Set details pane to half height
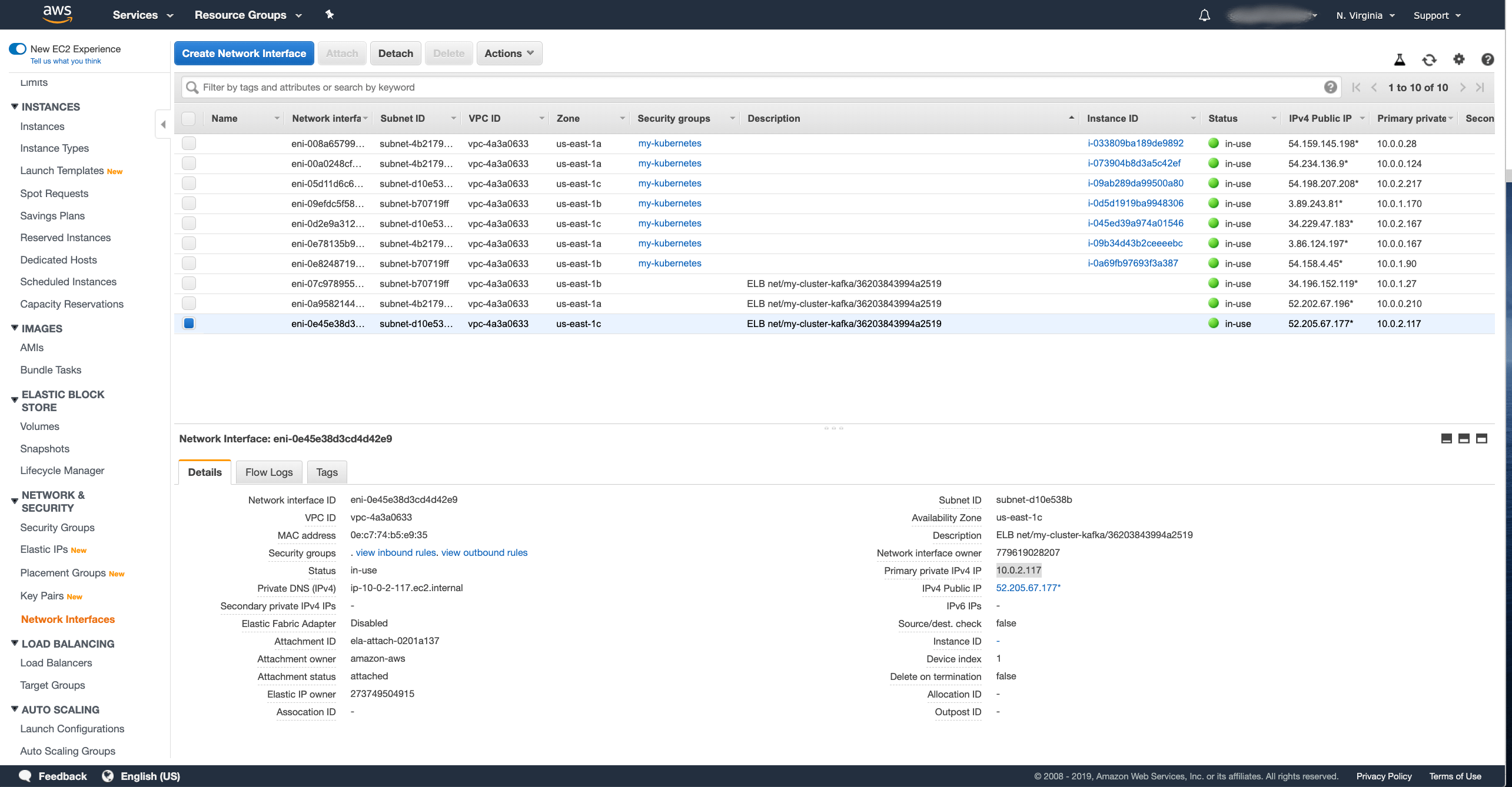 pos(1464,439)
